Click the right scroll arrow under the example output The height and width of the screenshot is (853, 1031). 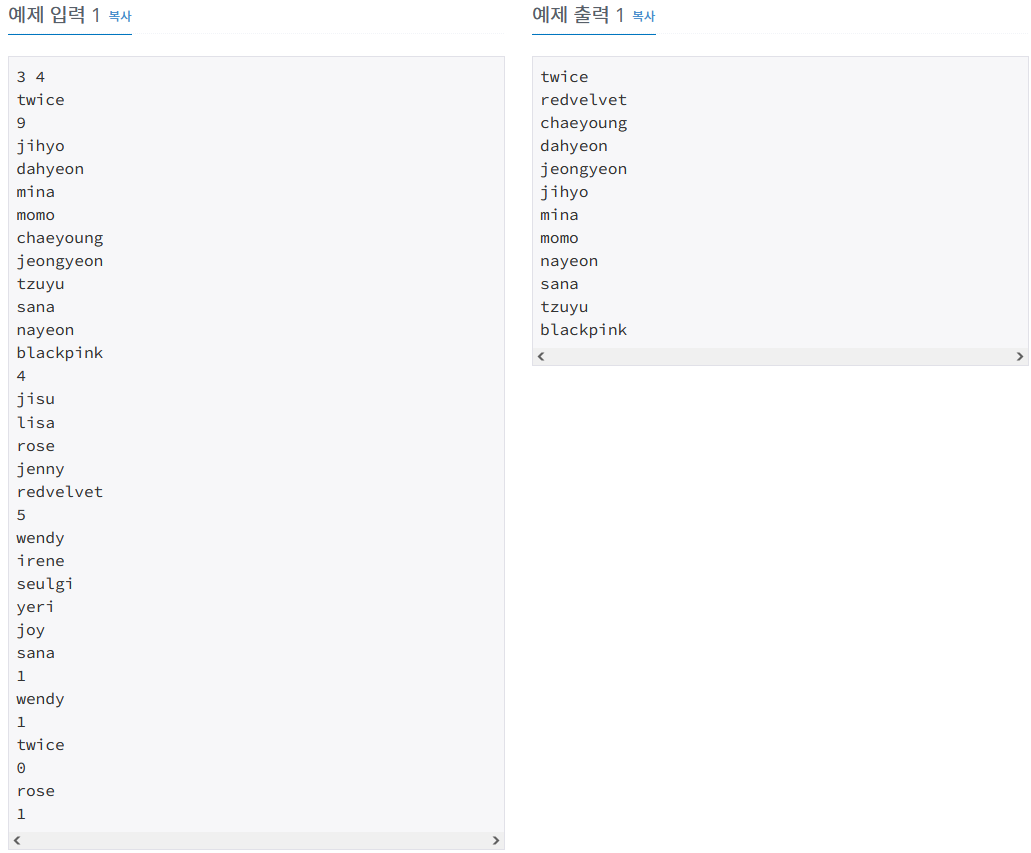[1020, 356]
